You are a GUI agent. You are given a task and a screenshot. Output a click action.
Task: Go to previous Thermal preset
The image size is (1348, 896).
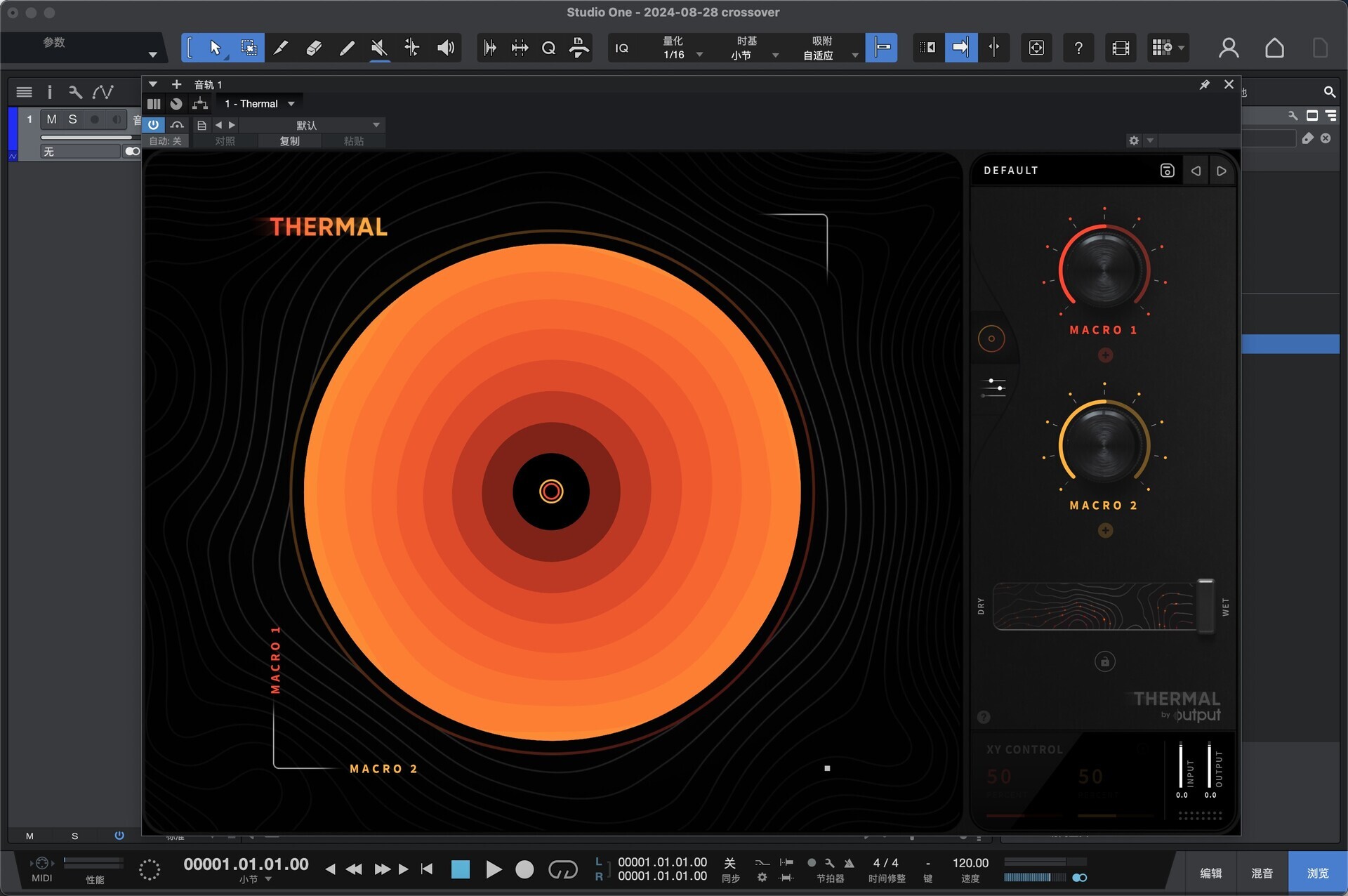(1196, 171)
